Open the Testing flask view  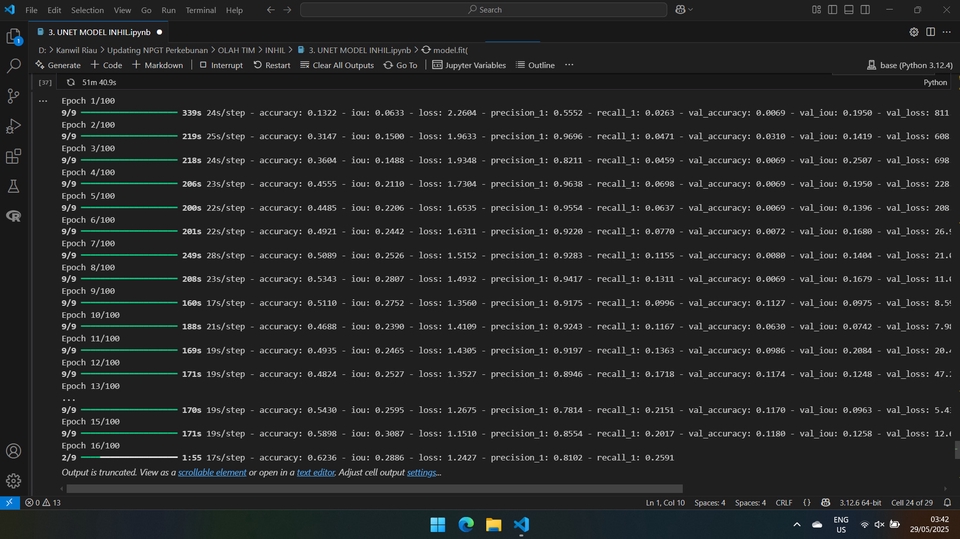pyautogui.click(x=13, y=186)
